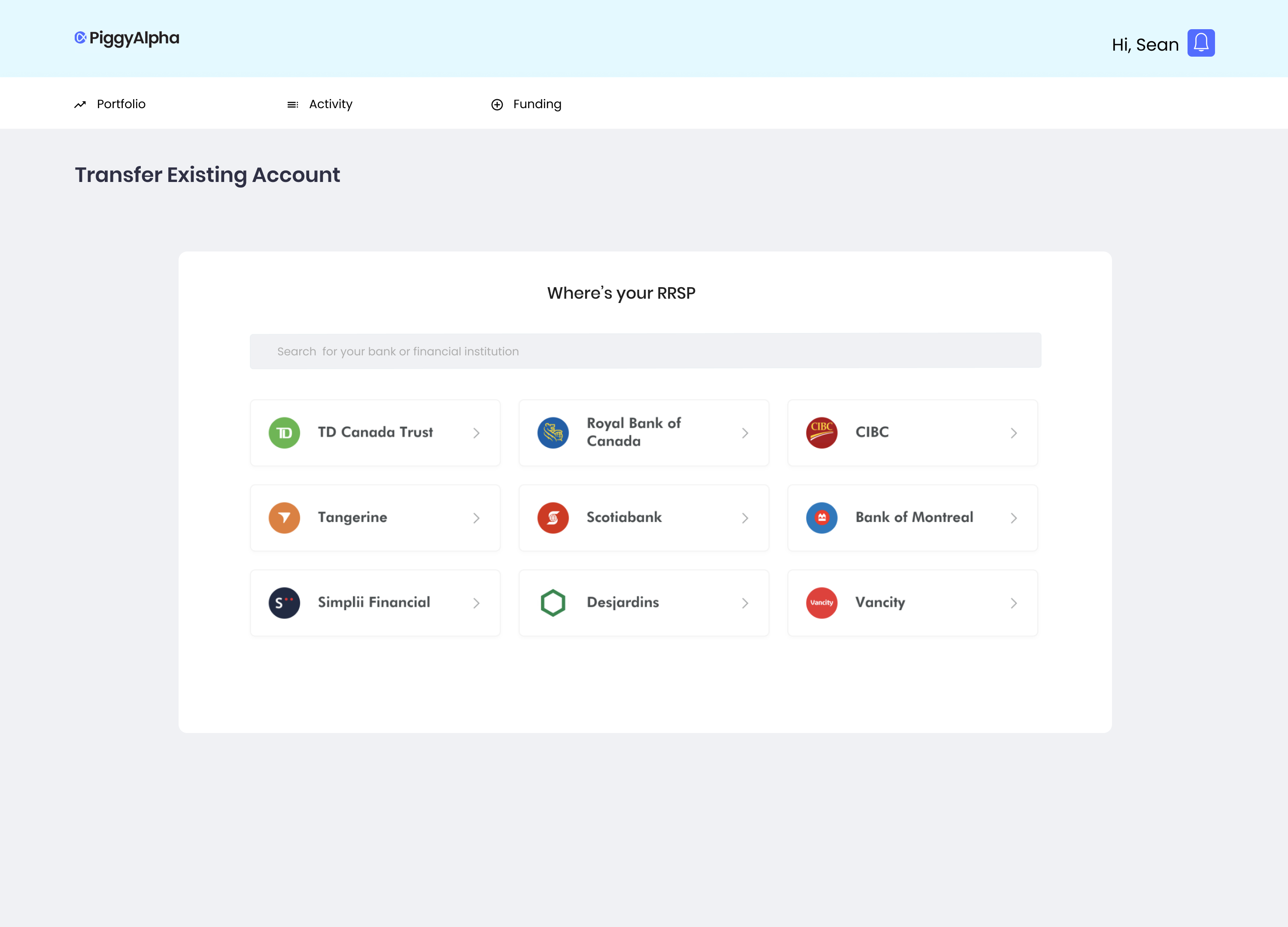Click chevron arrow on Vancity card
This screenshot has height=927, width=1288.
point(1013,603)
